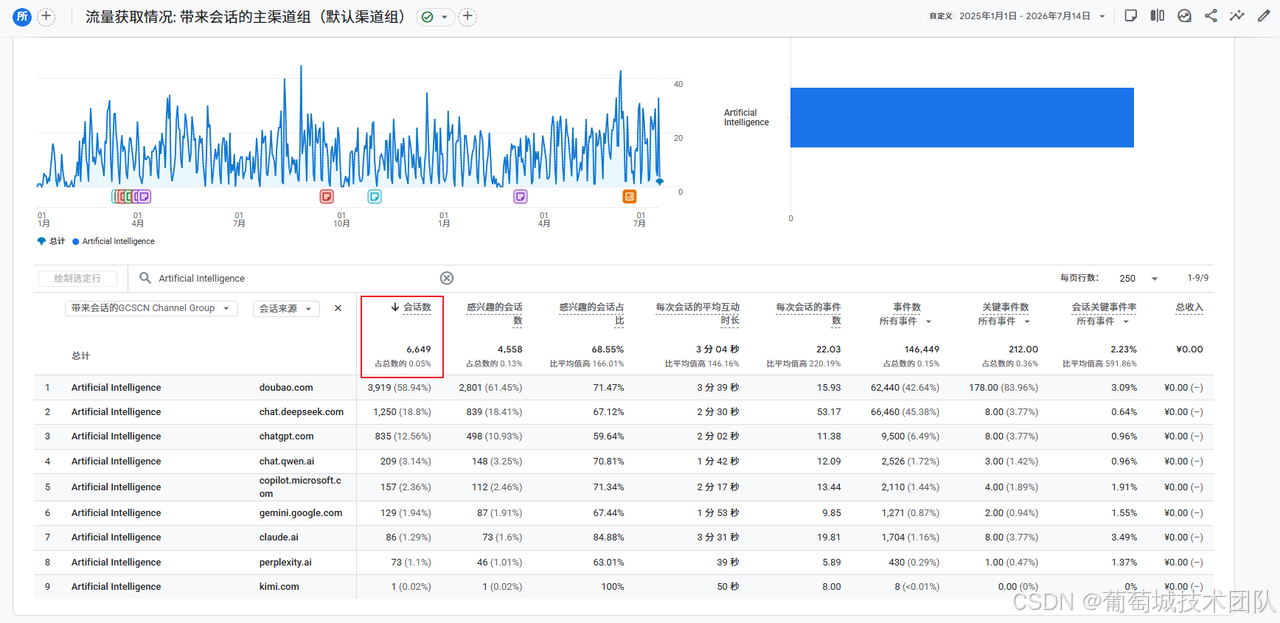The width and height of the screenshot is (1280, 623).
Task: Open the green checkmark report status dropdown
Action: [x=435, y=17]
